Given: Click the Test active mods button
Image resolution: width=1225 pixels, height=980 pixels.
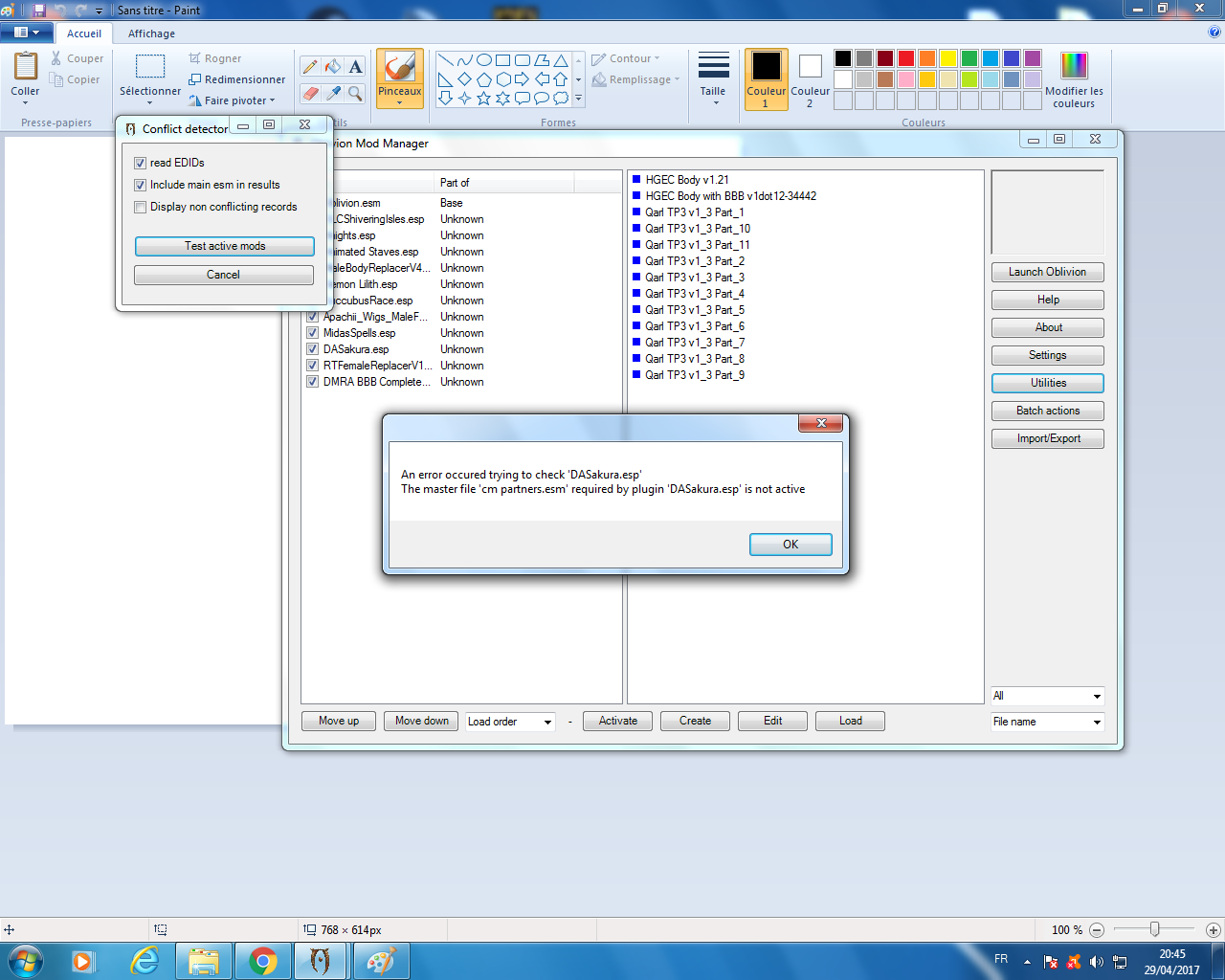Looking at the screenshot, I should point(224,246).
